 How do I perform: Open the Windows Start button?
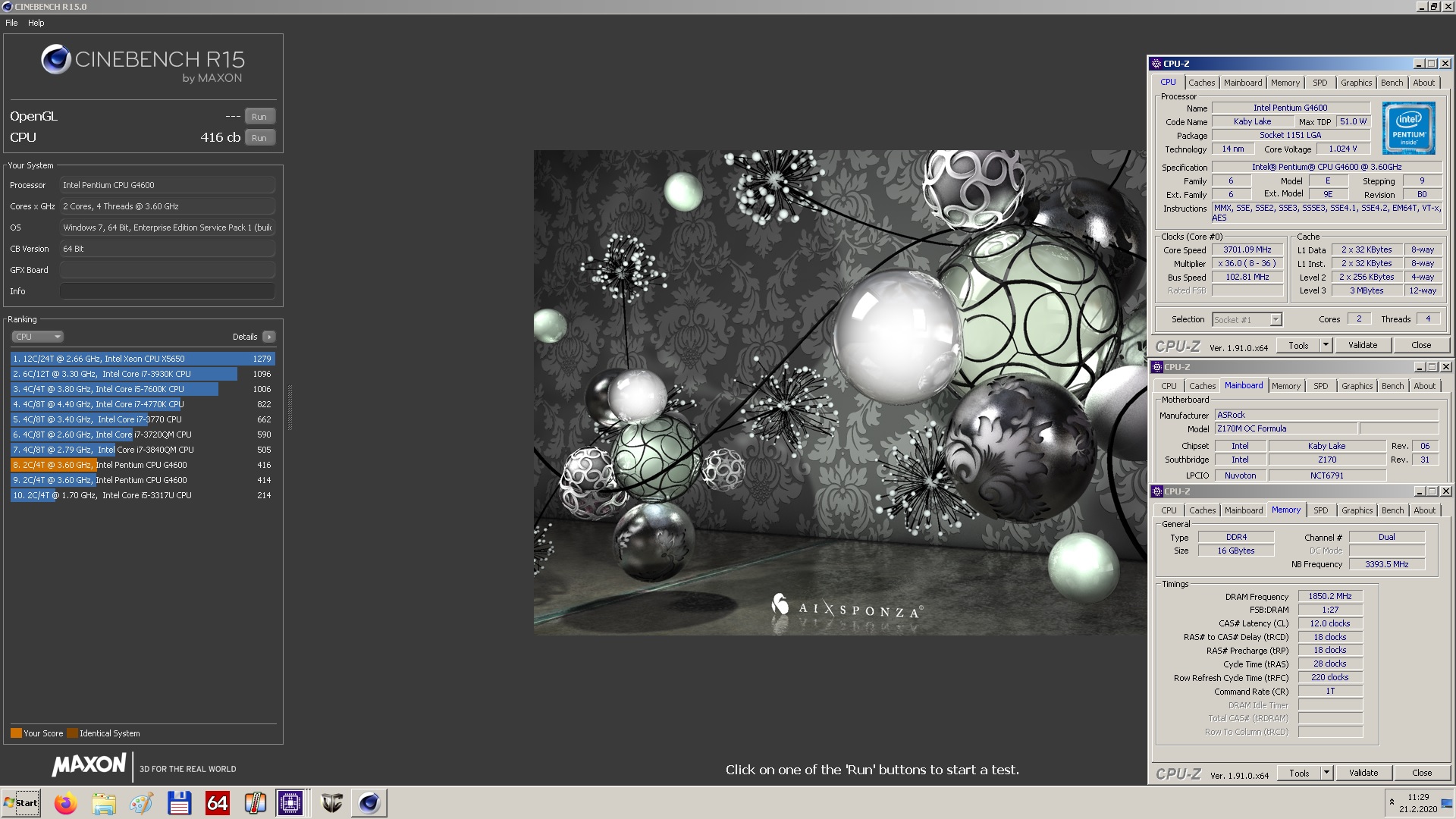pos(21,803)
